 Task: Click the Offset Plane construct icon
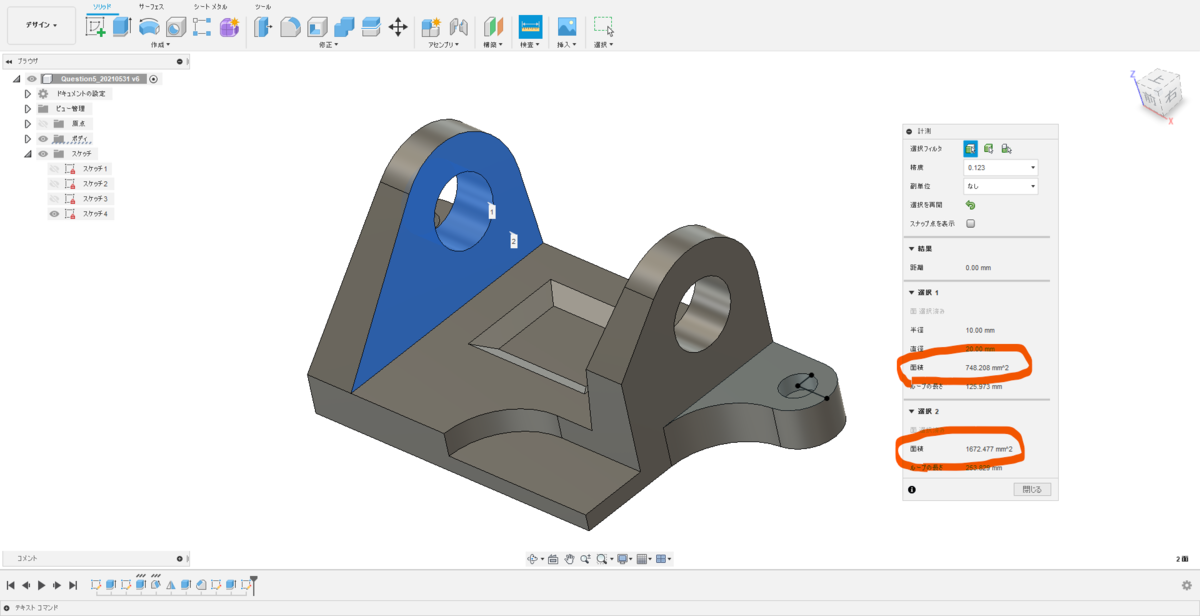(x=494, y=27)
